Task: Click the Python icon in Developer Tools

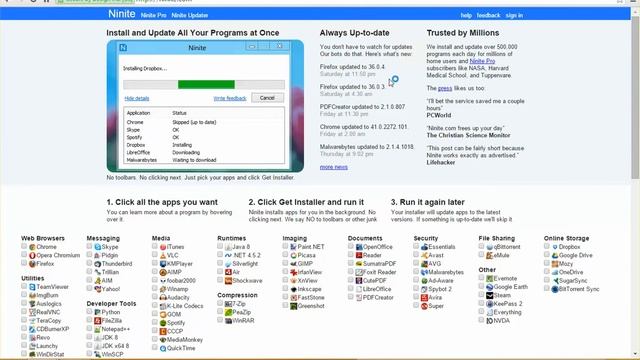Action: 98,312
